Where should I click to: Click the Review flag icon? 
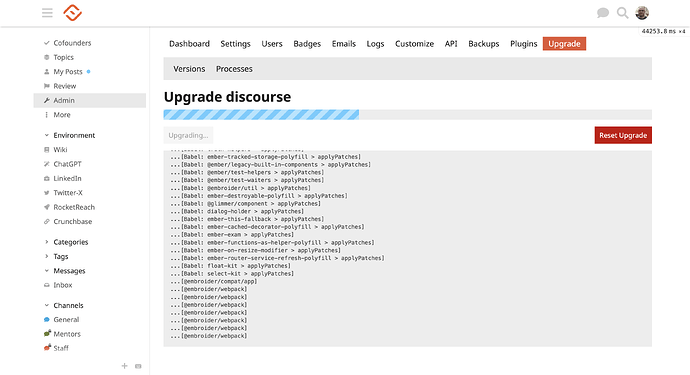tap(47, 86)
